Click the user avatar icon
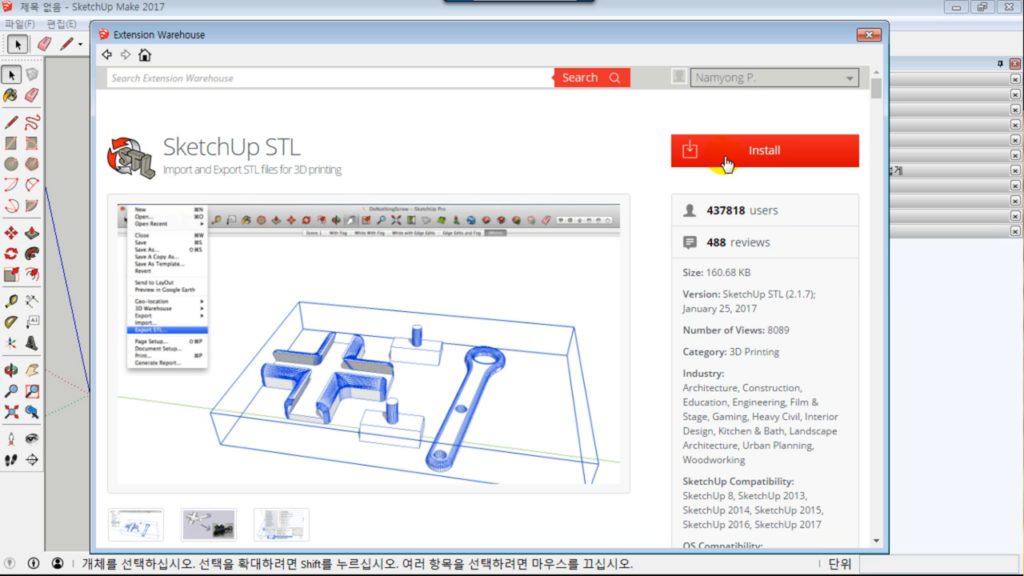The height and width of the screenshot is (576, 1024). click(x=679, y=77)
